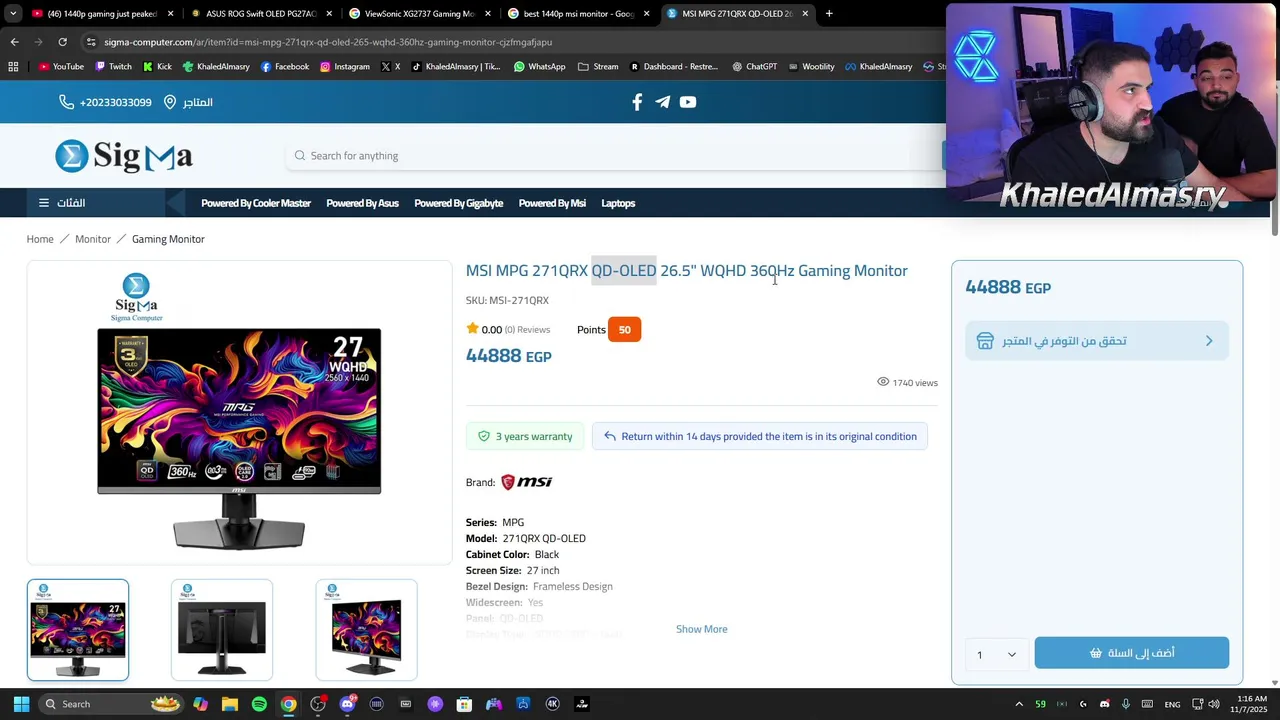The width and height of the screenshot is (1280, 720).
Task: Open Sigma's YouTube channel icon
Action: pos(688,102)
